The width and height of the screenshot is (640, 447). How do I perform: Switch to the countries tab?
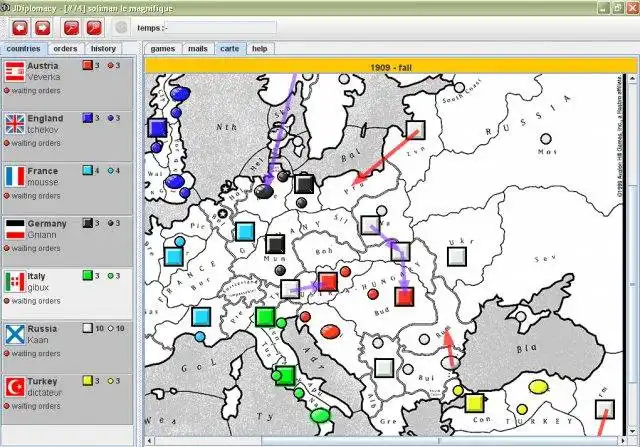[x=24, y=49]
